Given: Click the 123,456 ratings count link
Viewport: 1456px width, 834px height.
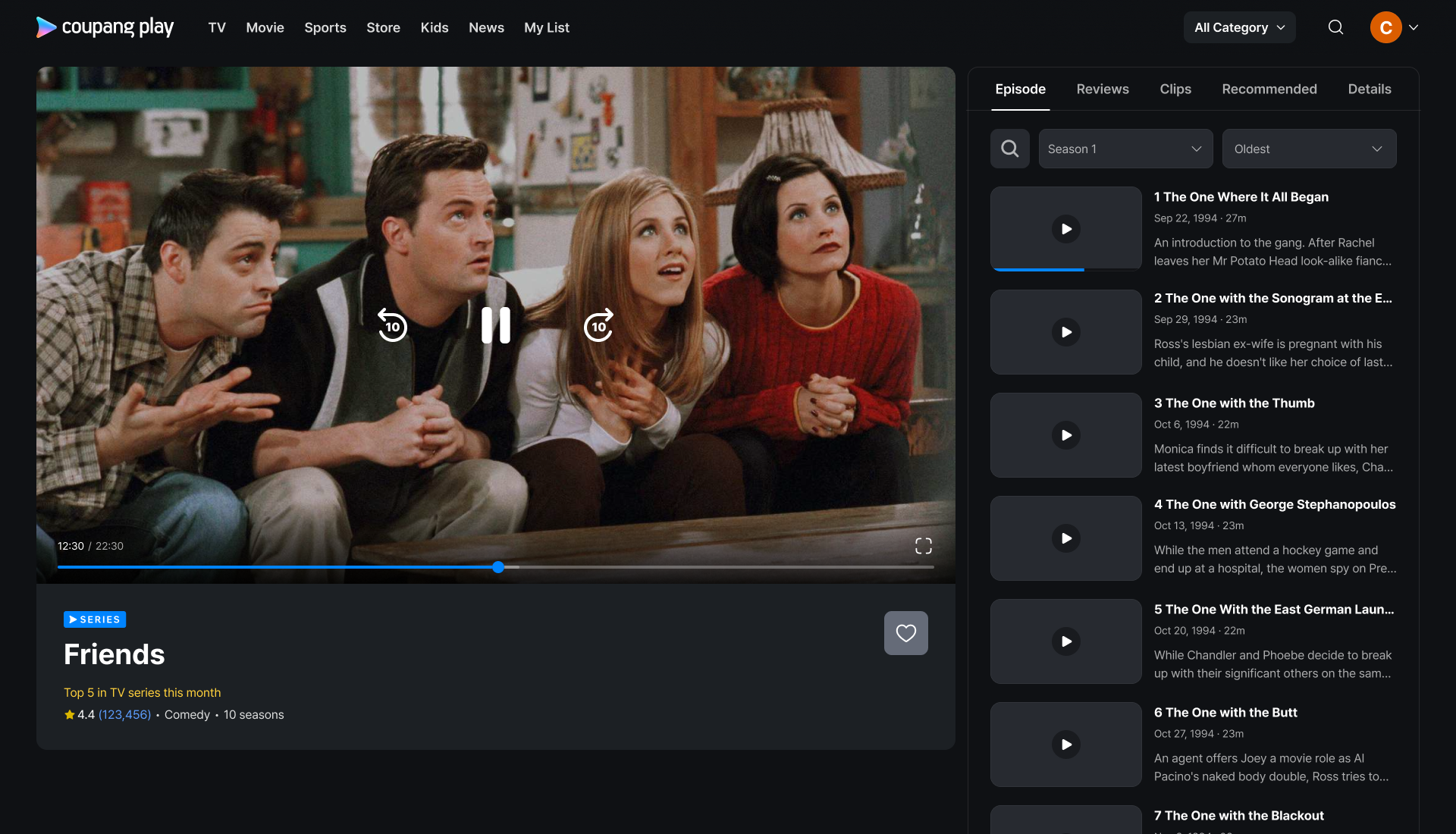Looking at the screenshot, I should 124,715.
